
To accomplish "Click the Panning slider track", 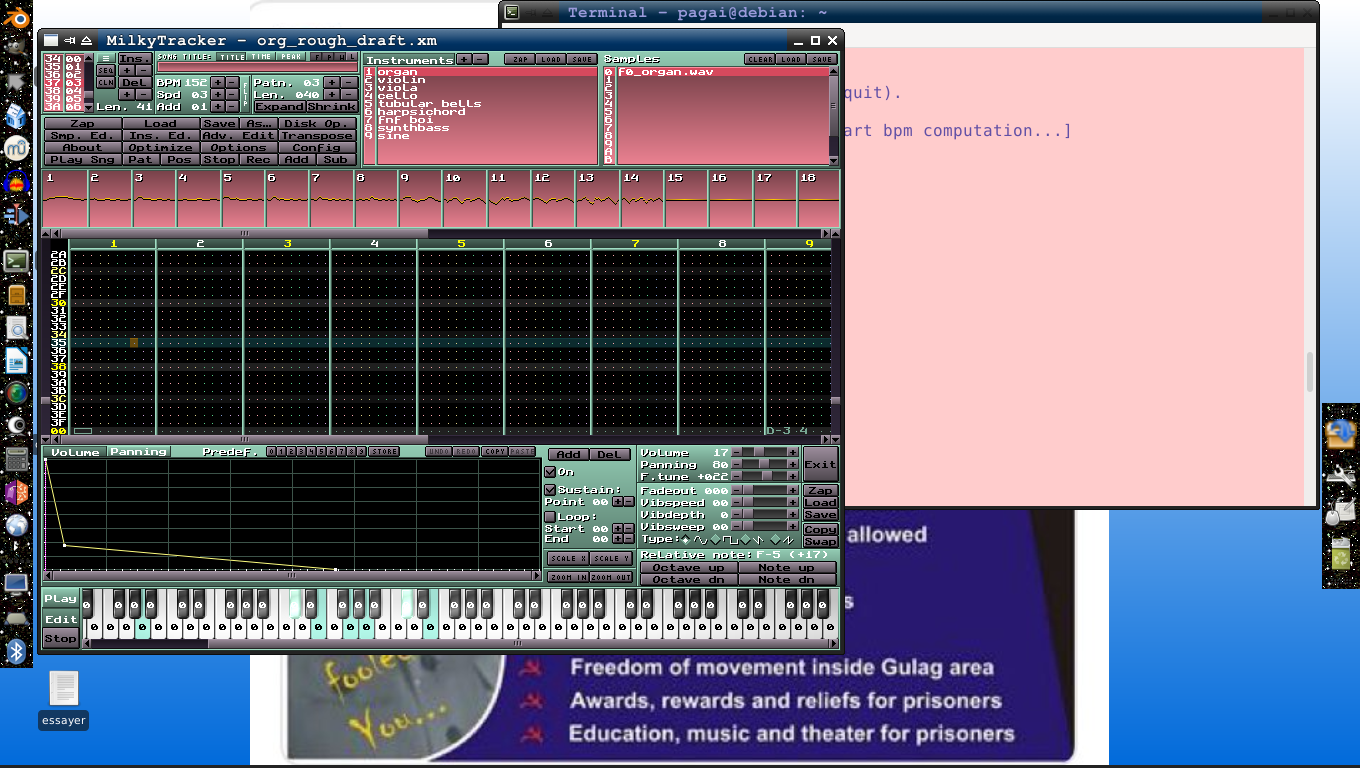I will pos(766,465).
